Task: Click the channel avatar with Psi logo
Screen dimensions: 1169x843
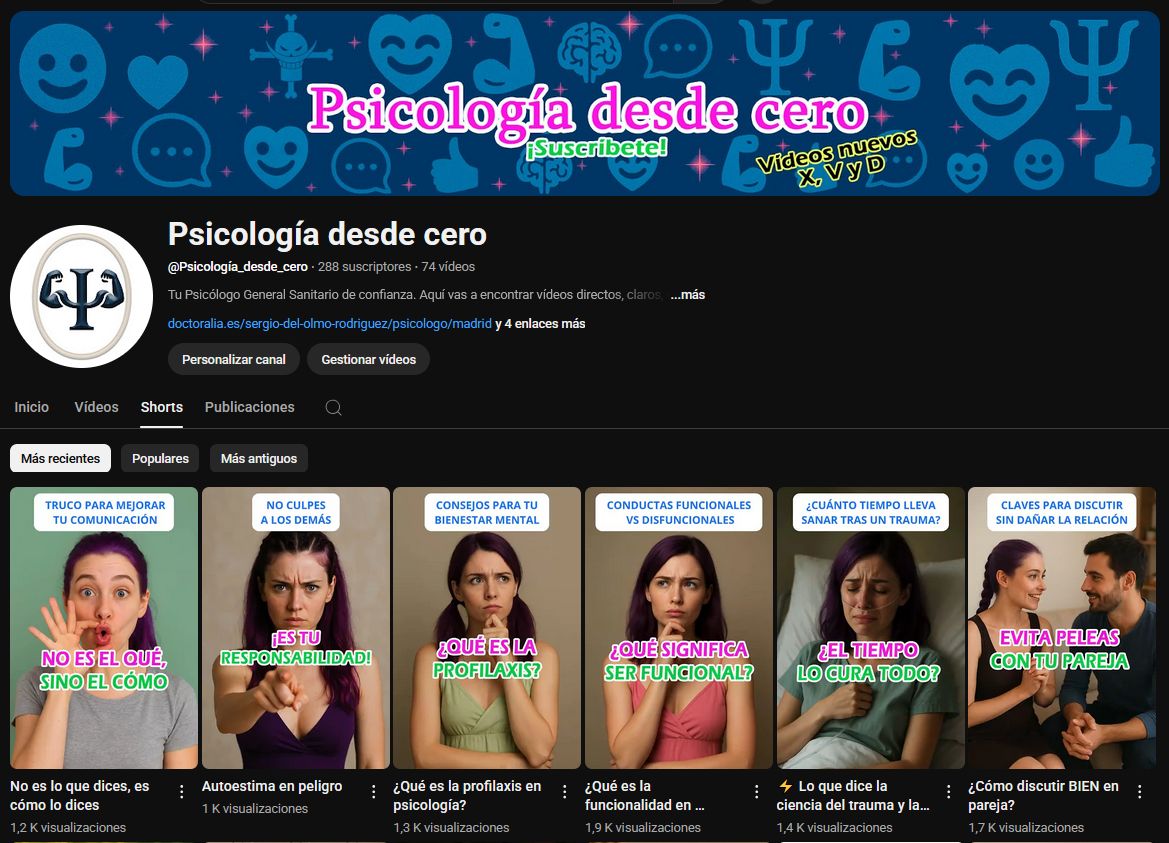Action: [x=81, y=297]
